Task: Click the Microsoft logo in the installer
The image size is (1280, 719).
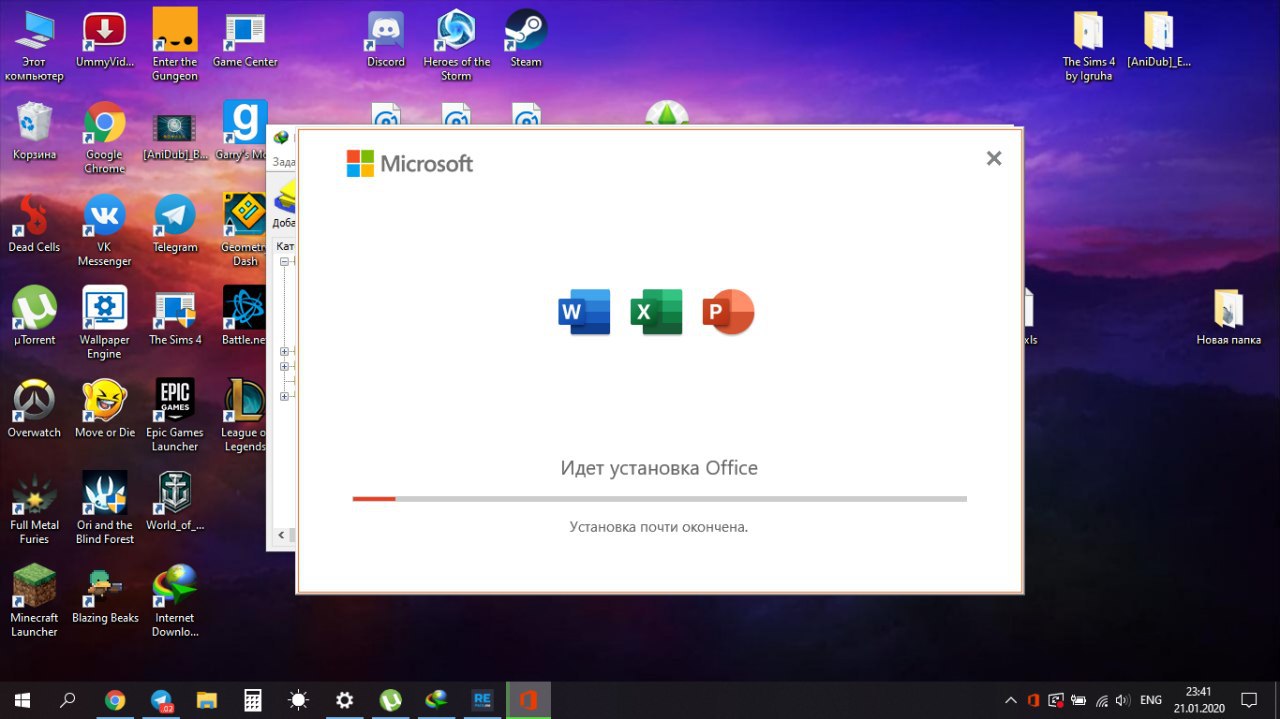Action: point(410,163)
